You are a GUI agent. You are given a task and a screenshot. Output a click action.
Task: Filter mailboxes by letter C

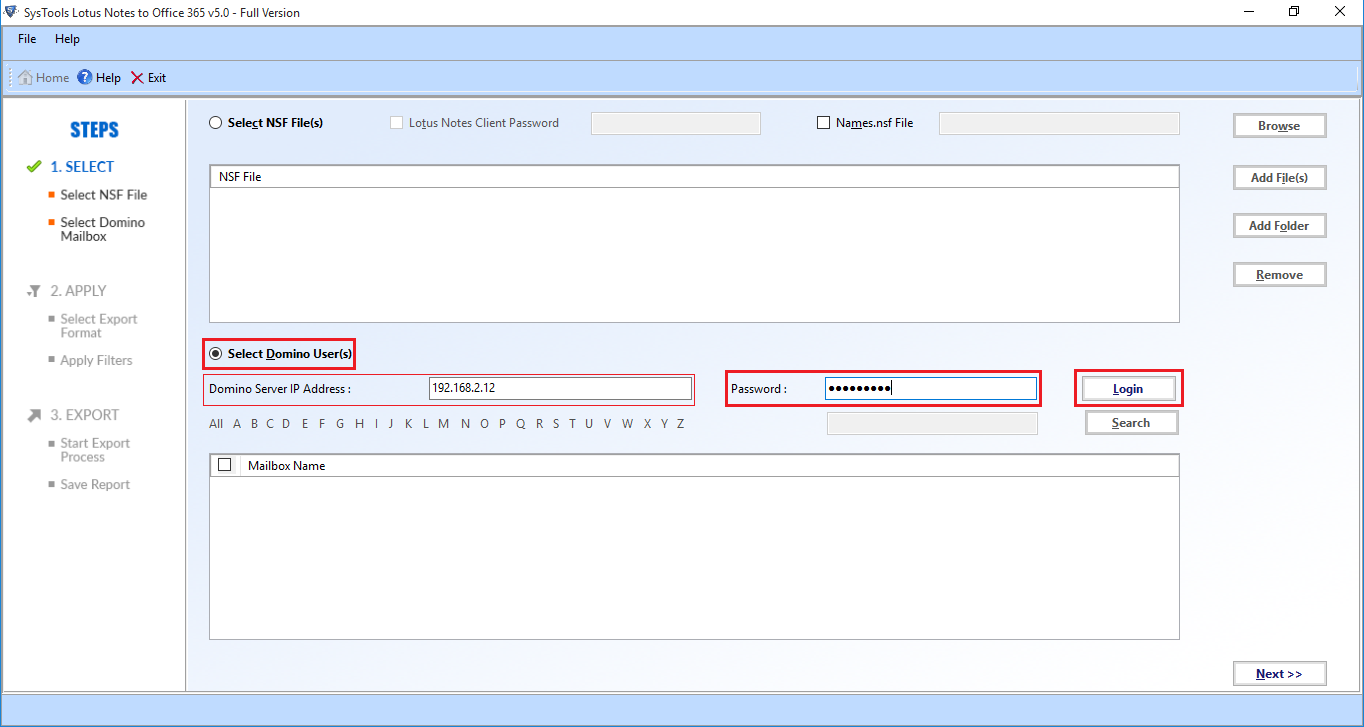[270, 424]
